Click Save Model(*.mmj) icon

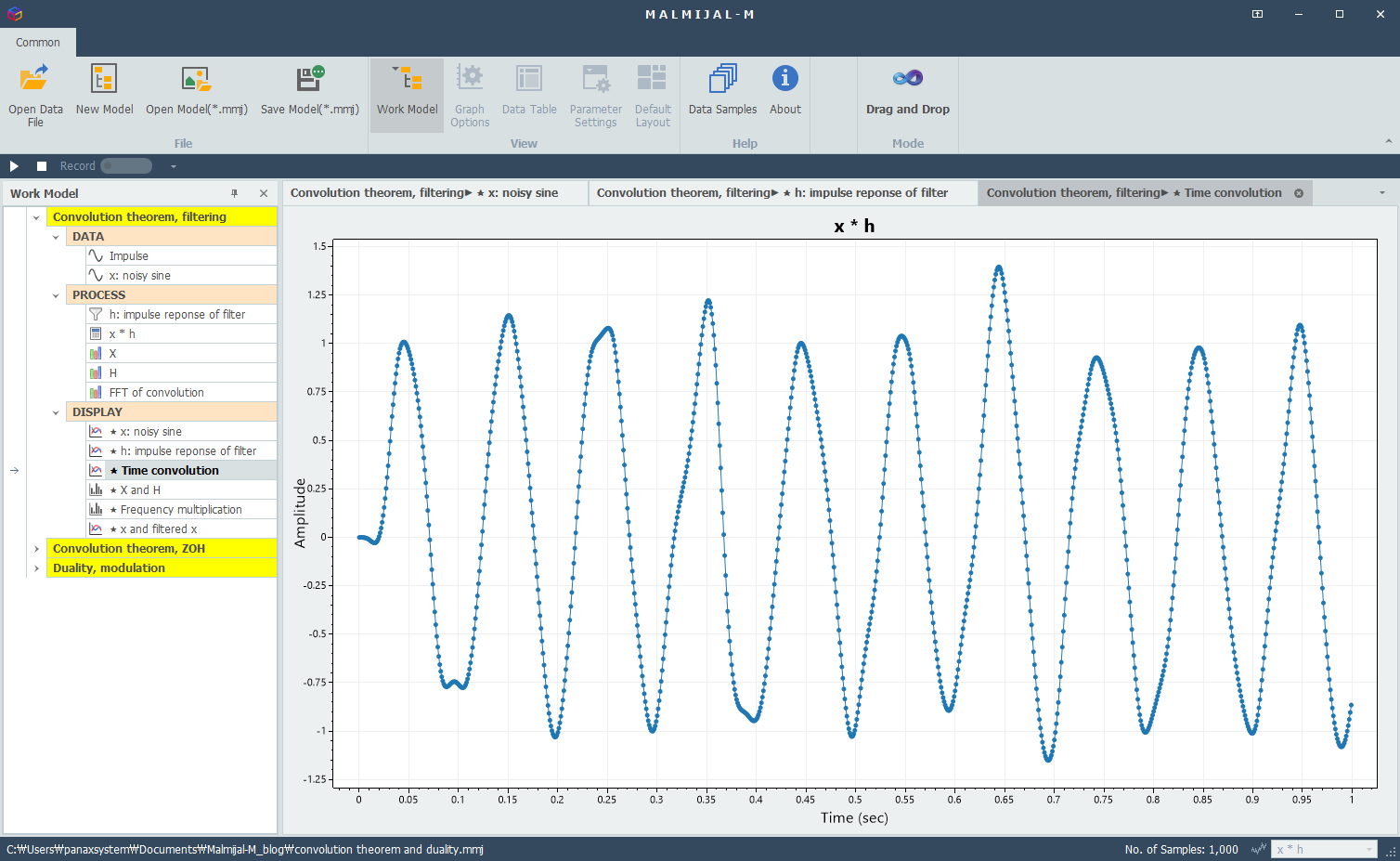(309, 79)
